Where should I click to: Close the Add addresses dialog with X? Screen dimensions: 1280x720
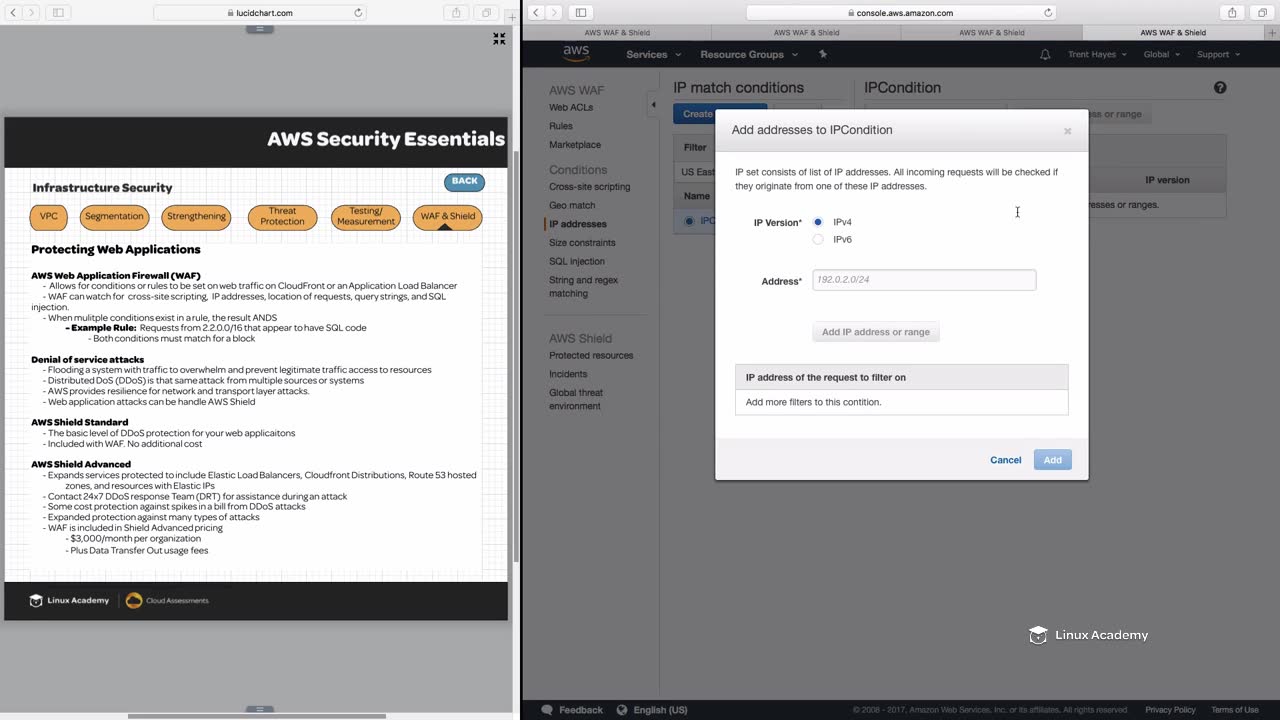tap(1067, 131)
